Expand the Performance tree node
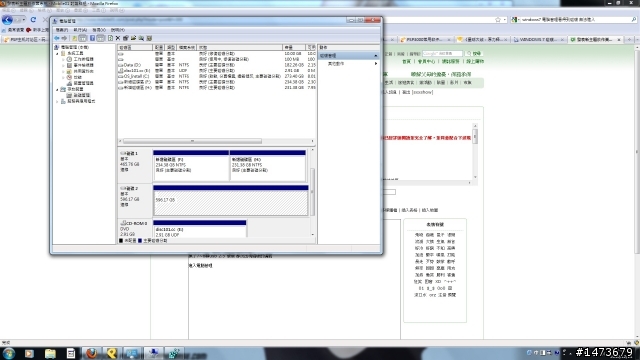 64,77
